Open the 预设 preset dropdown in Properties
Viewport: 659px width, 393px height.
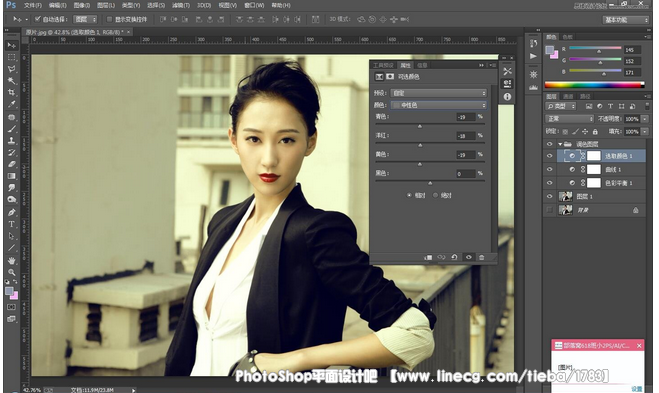click(x=438, y=93)
